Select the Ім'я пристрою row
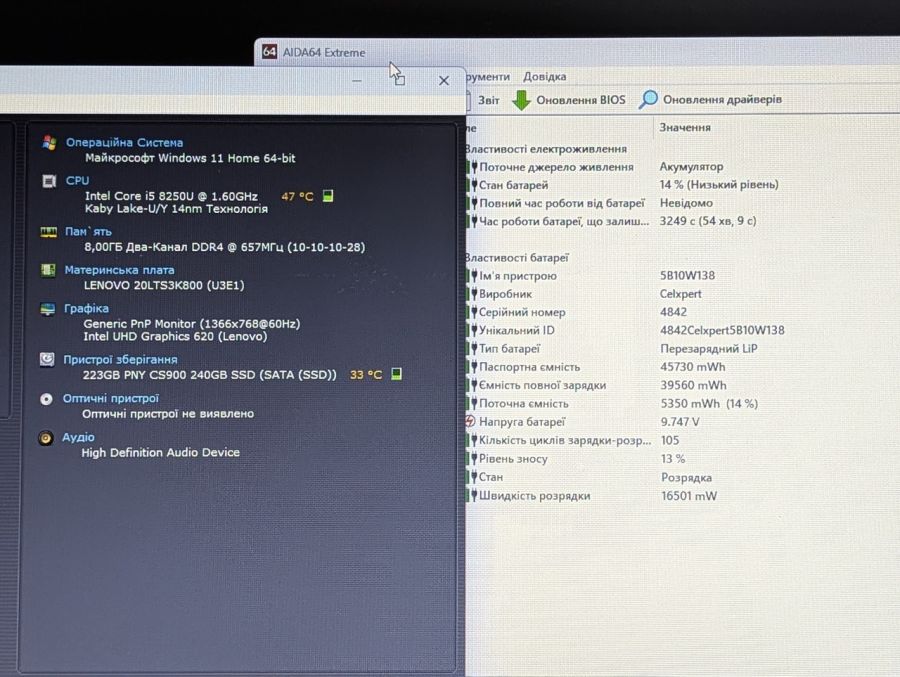 (x=591, y=276)
